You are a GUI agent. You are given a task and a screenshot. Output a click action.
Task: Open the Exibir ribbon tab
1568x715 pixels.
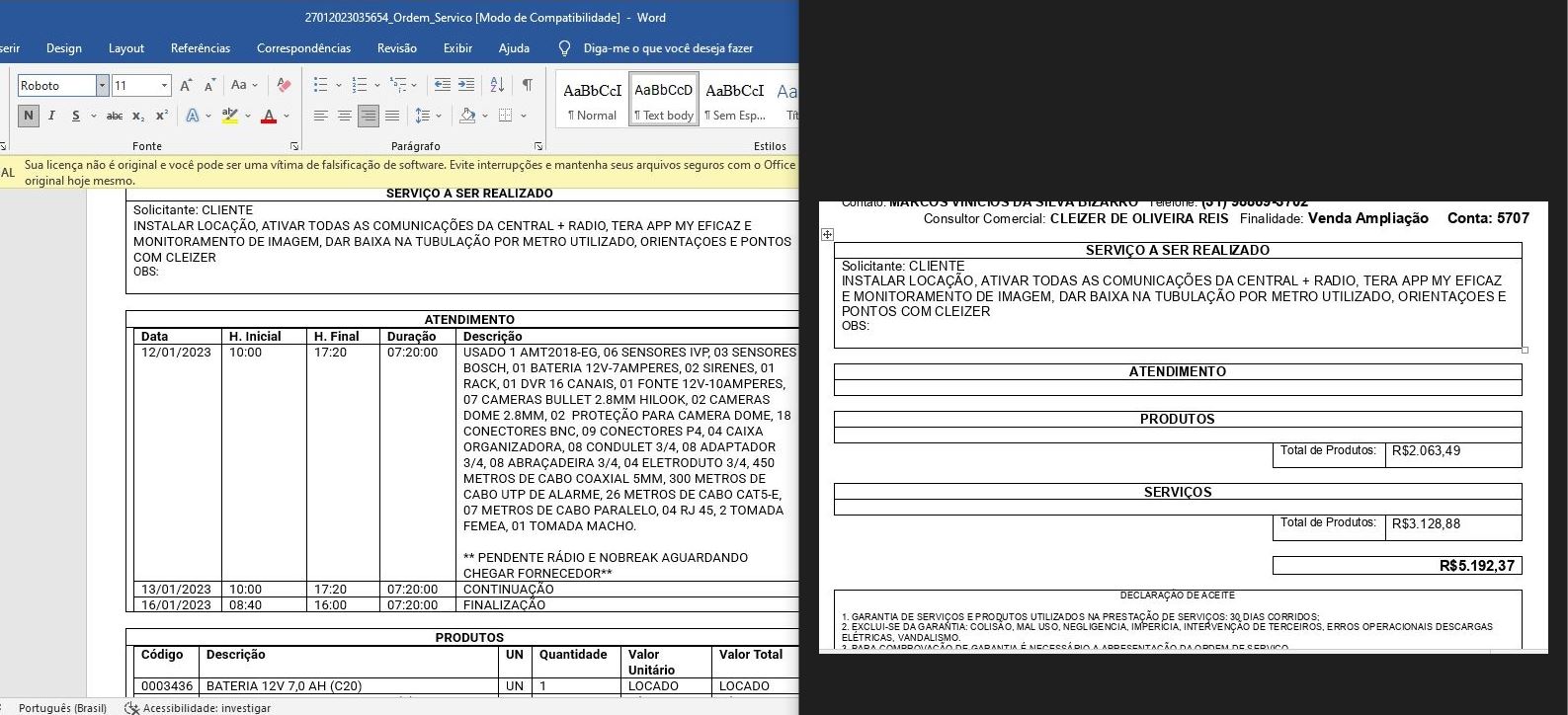457,47
